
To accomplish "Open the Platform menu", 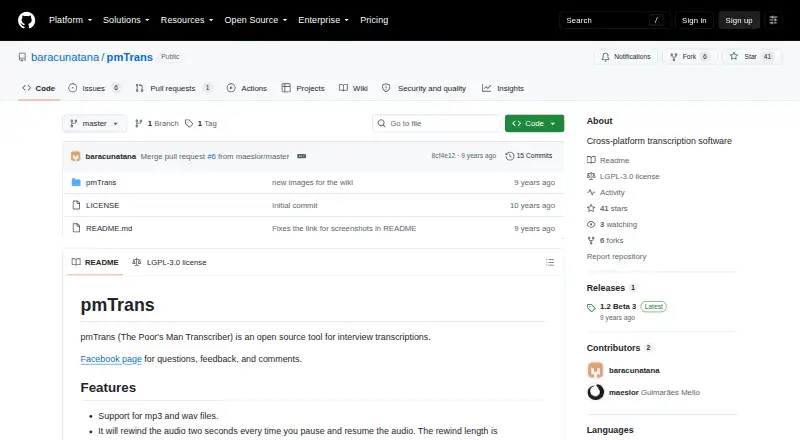I will click(x=70, y=20).
